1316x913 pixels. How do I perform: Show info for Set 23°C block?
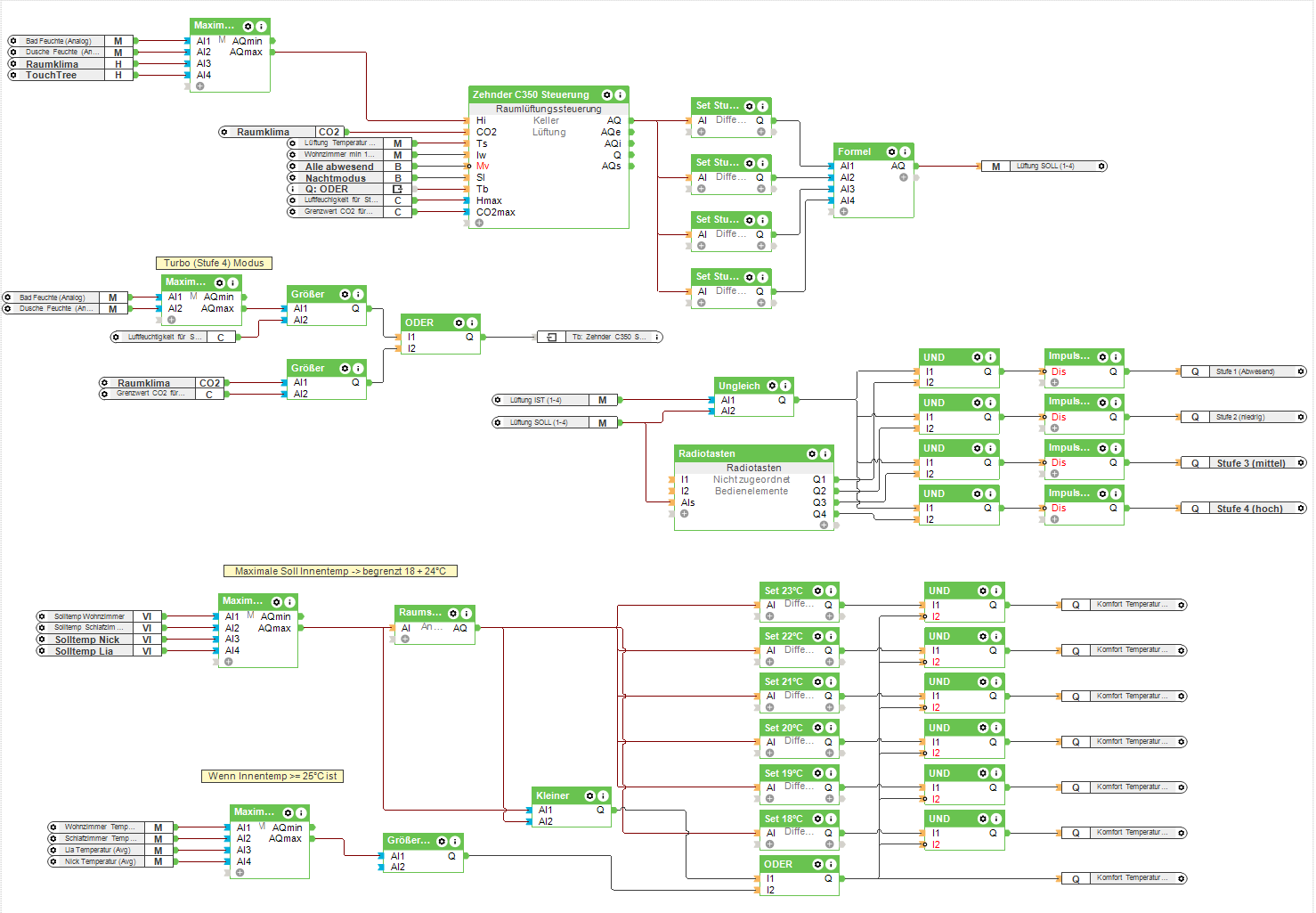pos(831,591)
